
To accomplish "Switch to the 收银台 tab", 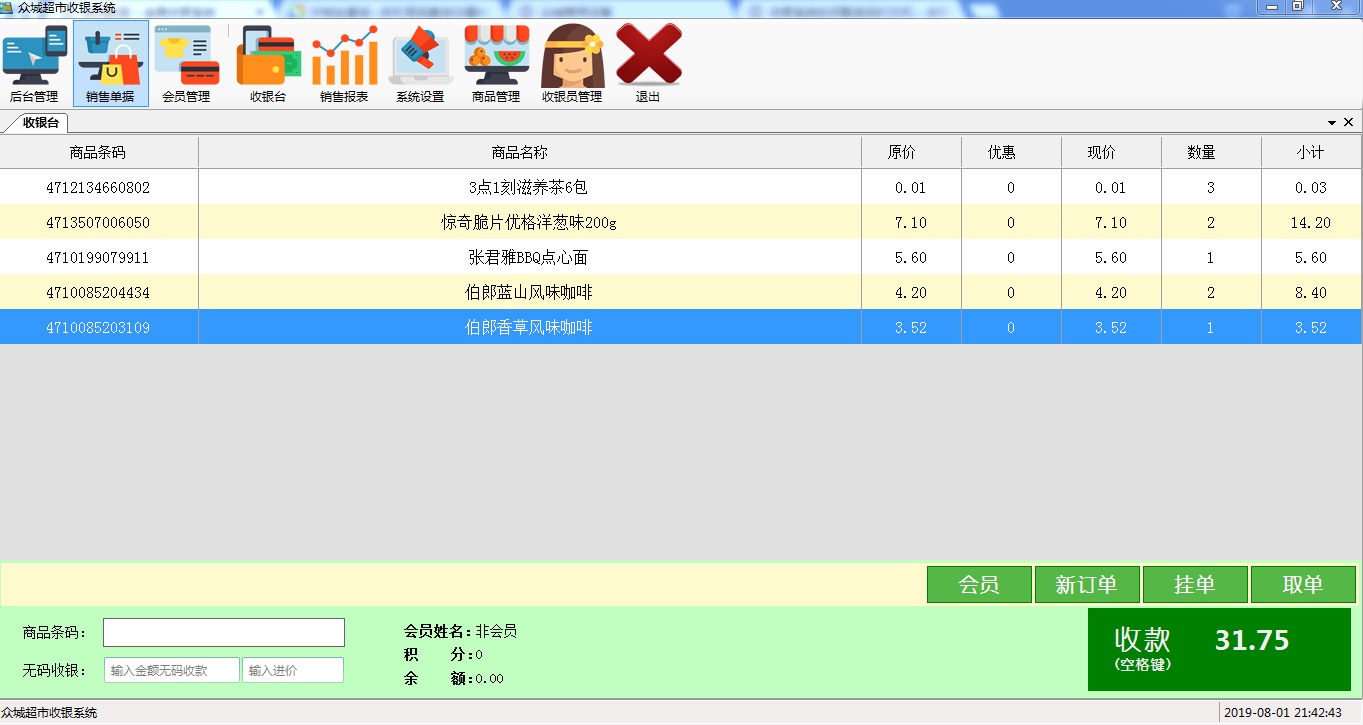I will pos(41,123).
